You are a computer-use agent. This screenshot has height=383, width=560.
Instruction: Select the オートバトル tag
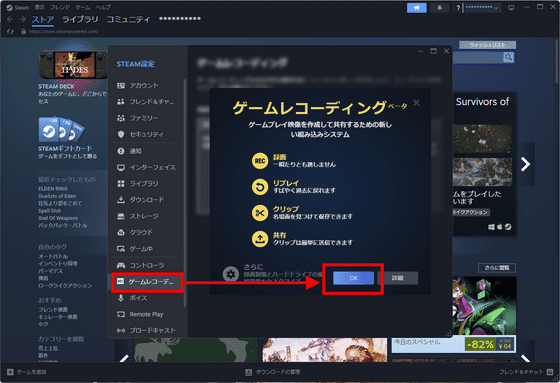pyautogui.click(x=53, y=256)
